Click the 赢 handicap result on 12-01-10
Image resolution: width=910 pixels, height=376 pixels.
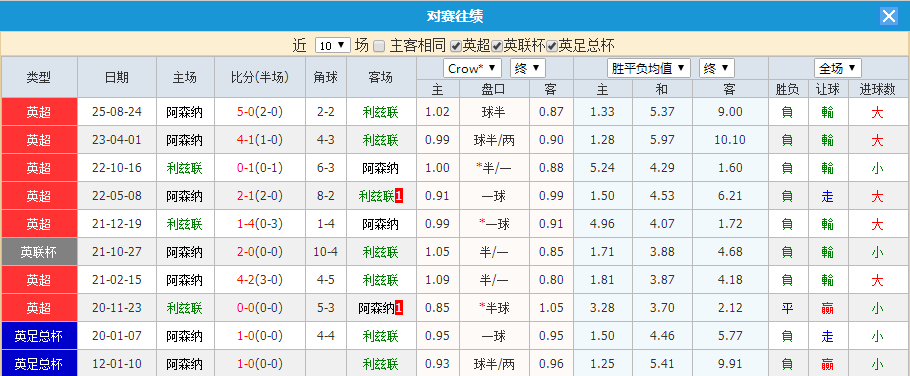click(828, 363)
